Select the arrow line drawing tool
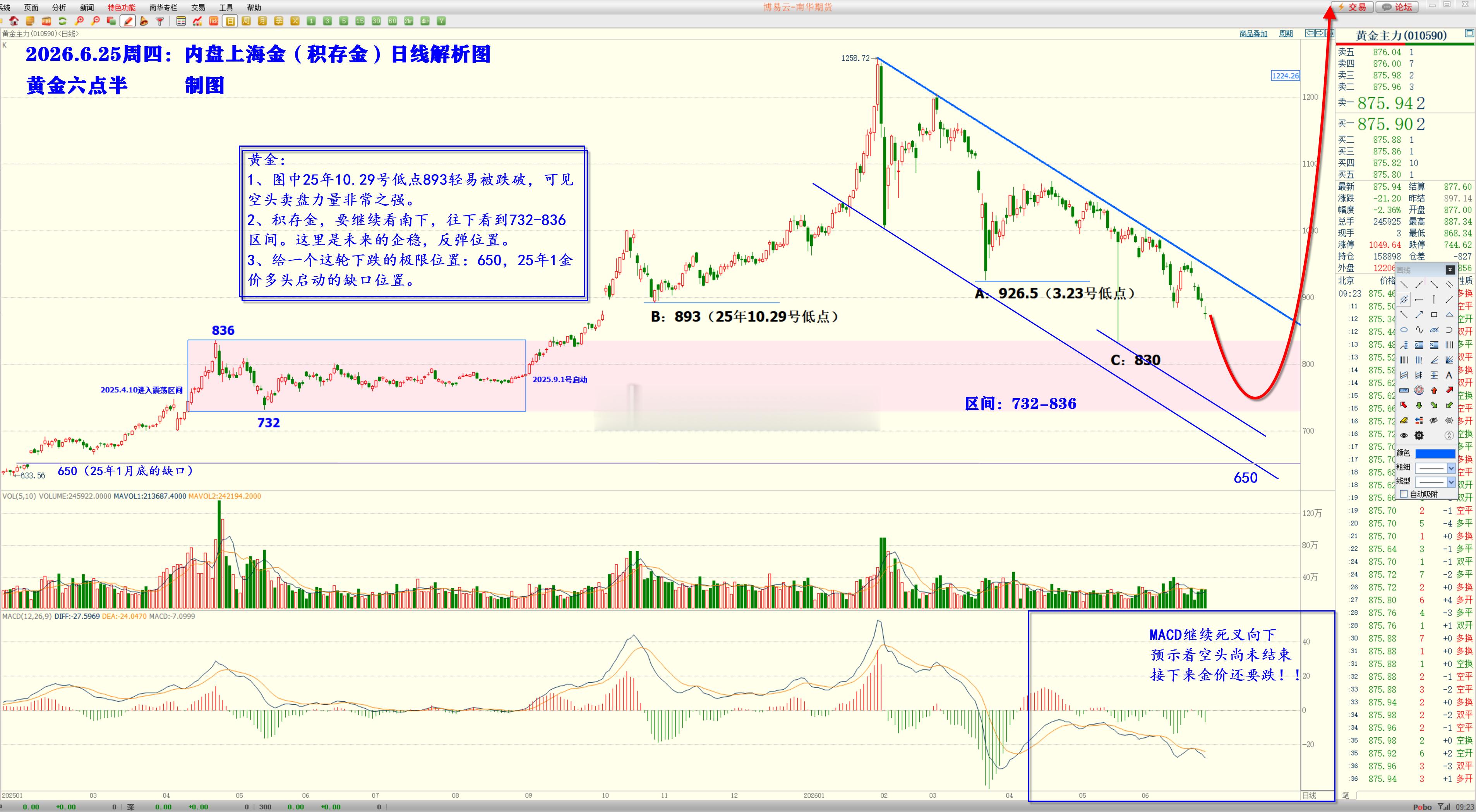 pos(1419,315)
